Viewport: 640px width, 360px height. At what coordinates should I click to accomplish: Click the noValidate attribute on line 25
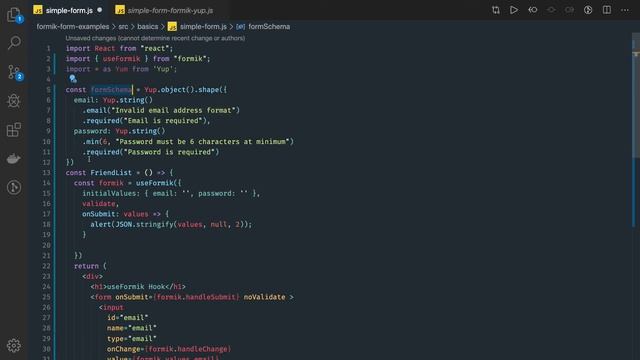(264, 297)
